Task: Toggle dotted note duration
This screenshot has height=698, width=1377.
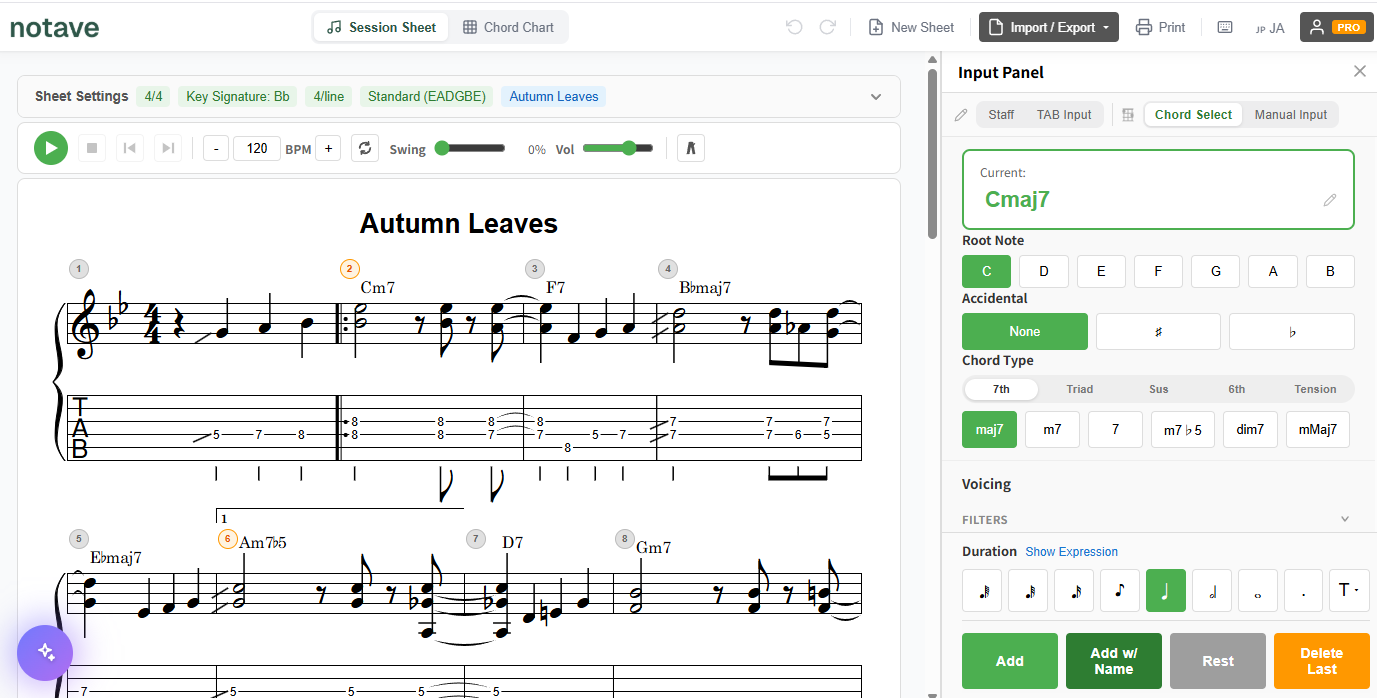Action: coord(1303,590)
